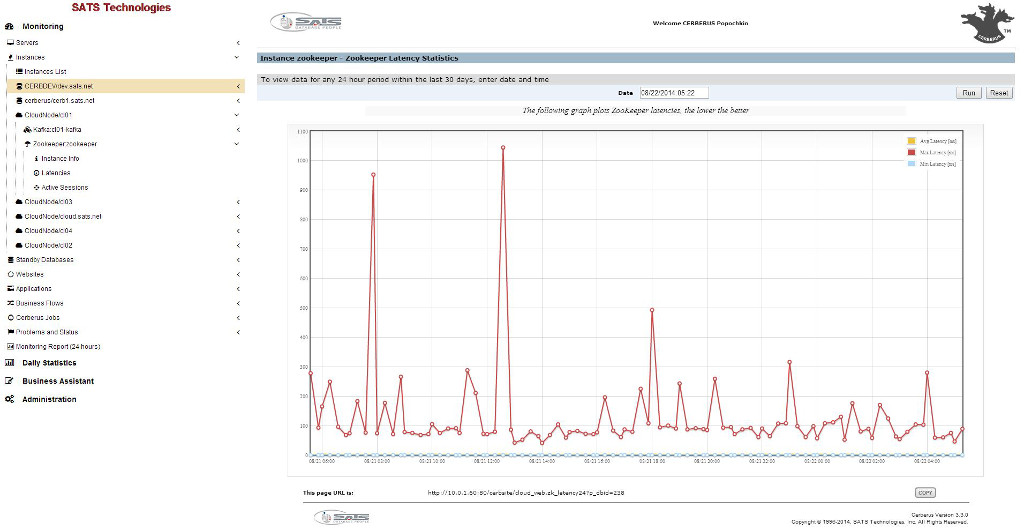Collapse the CloudNode/cl01 chevron

point(238,115)
